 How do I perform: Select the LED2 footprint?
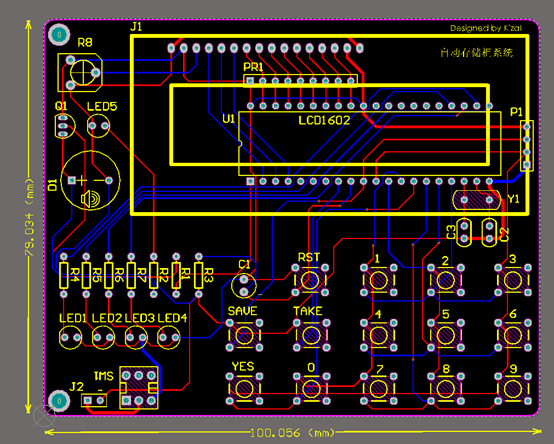coord(104,338)
